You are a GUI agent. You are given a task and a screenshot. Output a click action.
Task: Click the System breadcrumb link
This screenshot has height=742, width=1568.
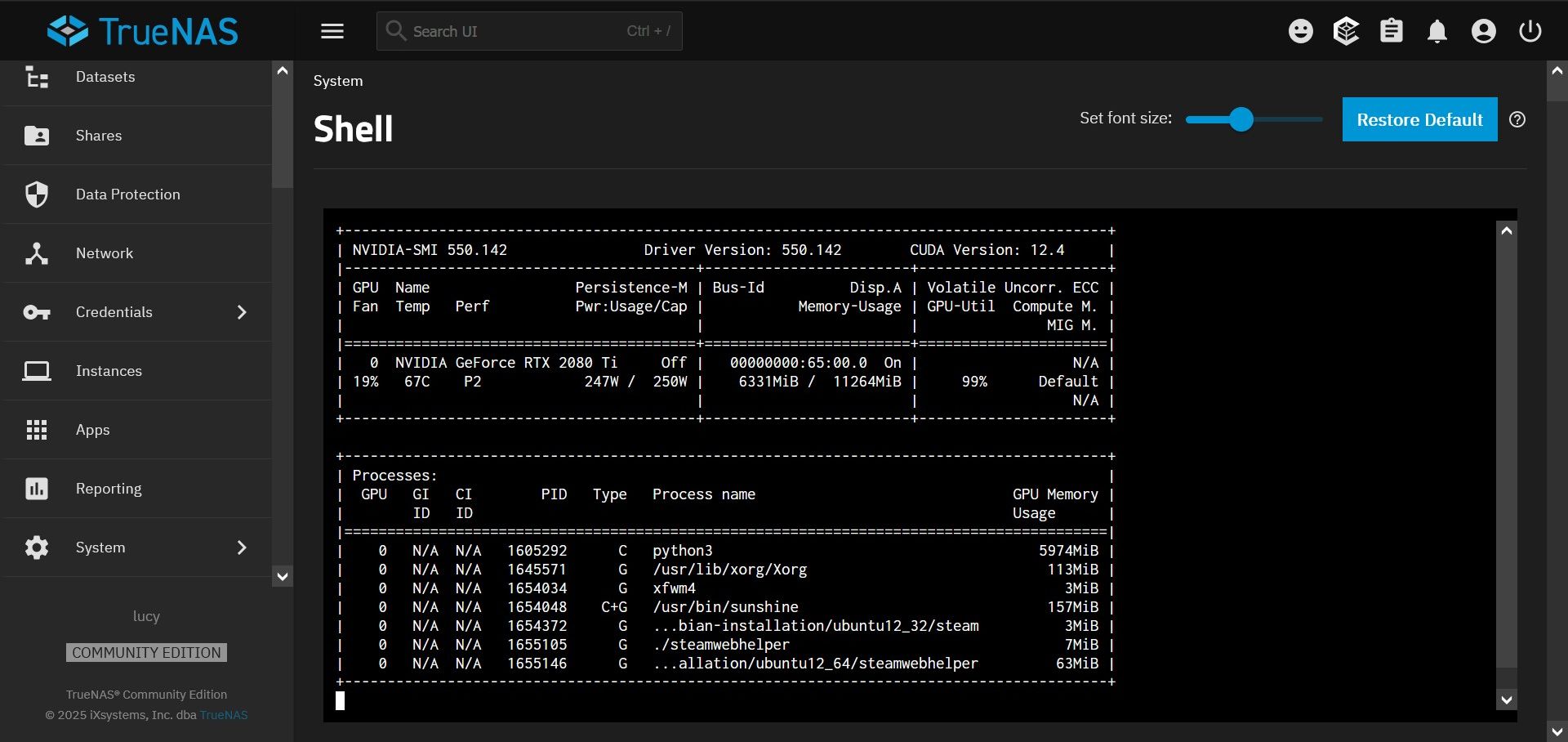click(338, 81)
